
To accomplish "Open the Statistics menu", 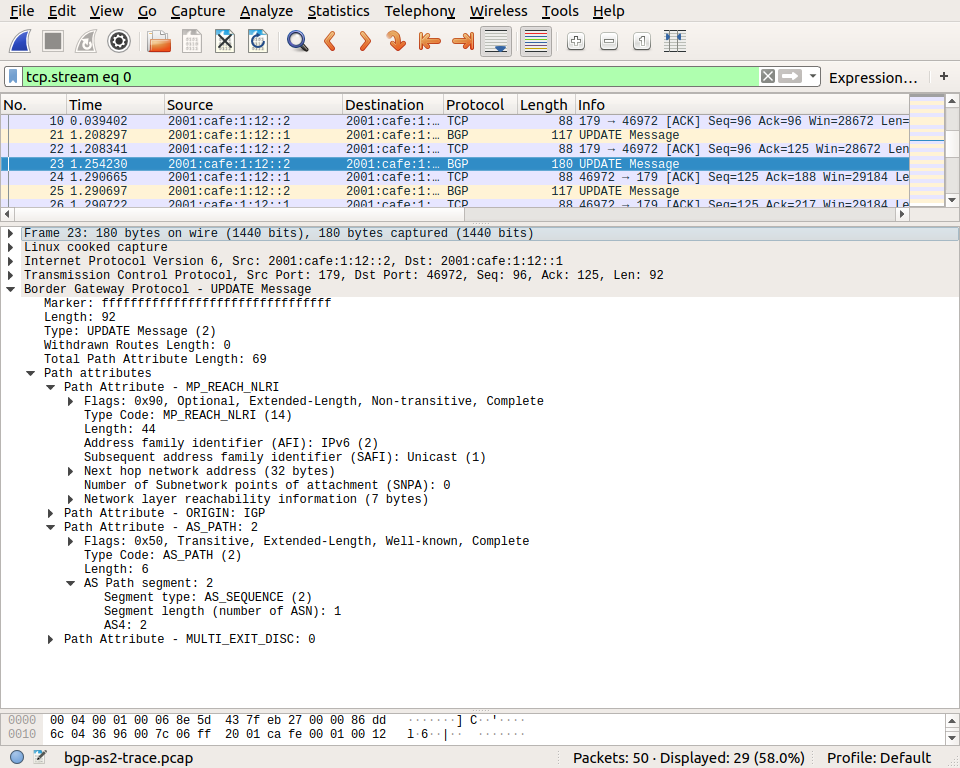I will (339, 11).
